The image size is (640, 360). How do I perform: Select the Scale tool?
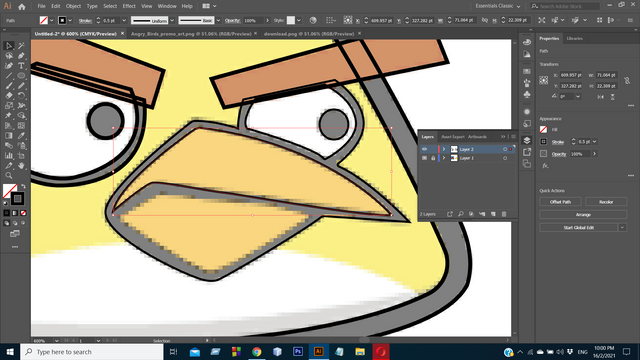9,106
